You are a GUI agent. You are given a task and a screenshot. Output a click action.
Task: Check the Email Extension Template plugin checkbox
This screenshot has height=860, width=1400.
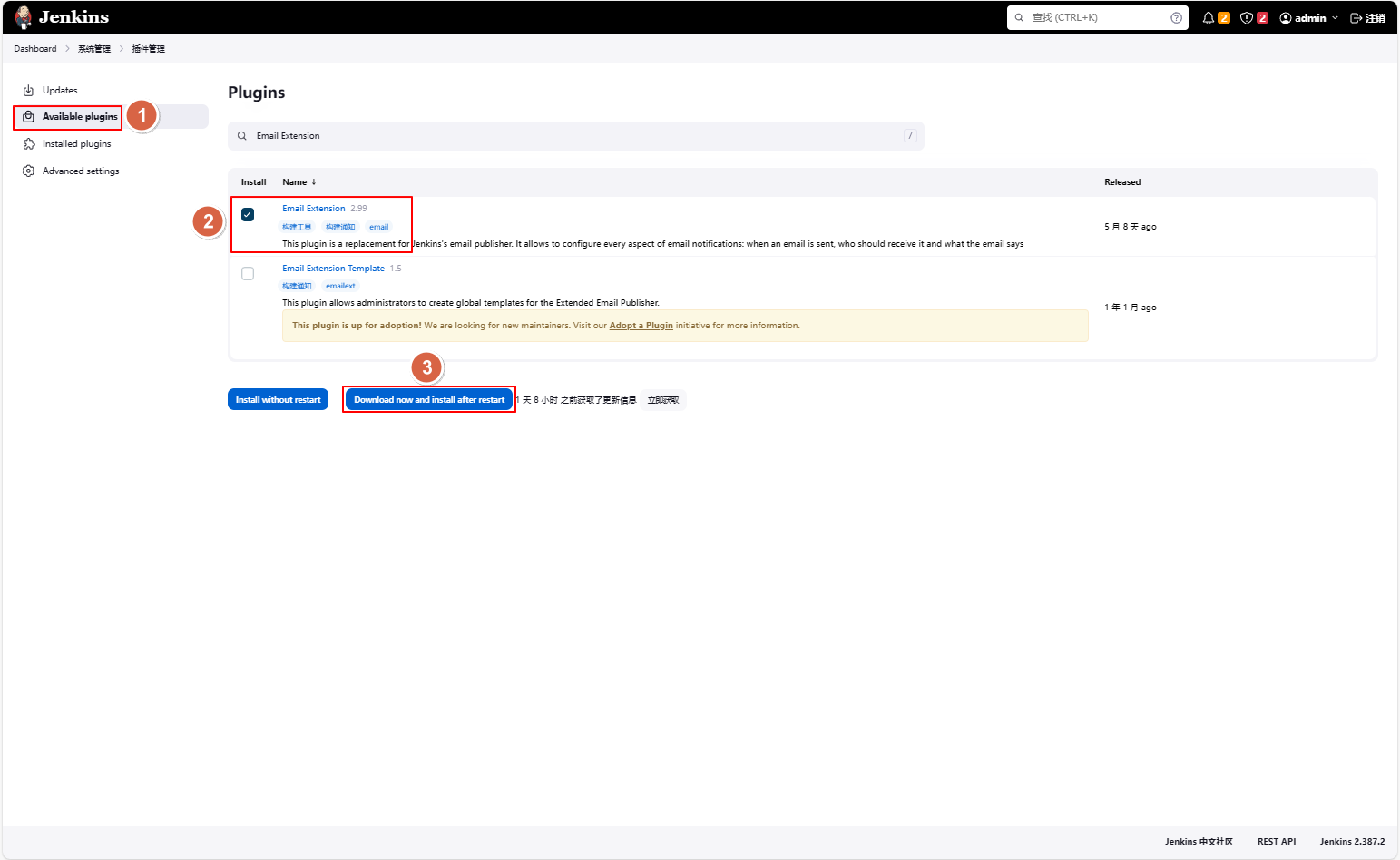coord(248,274)
